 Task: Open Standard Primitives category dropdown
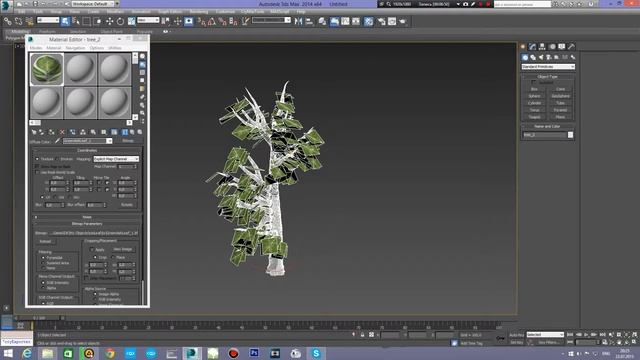(548, 67)
